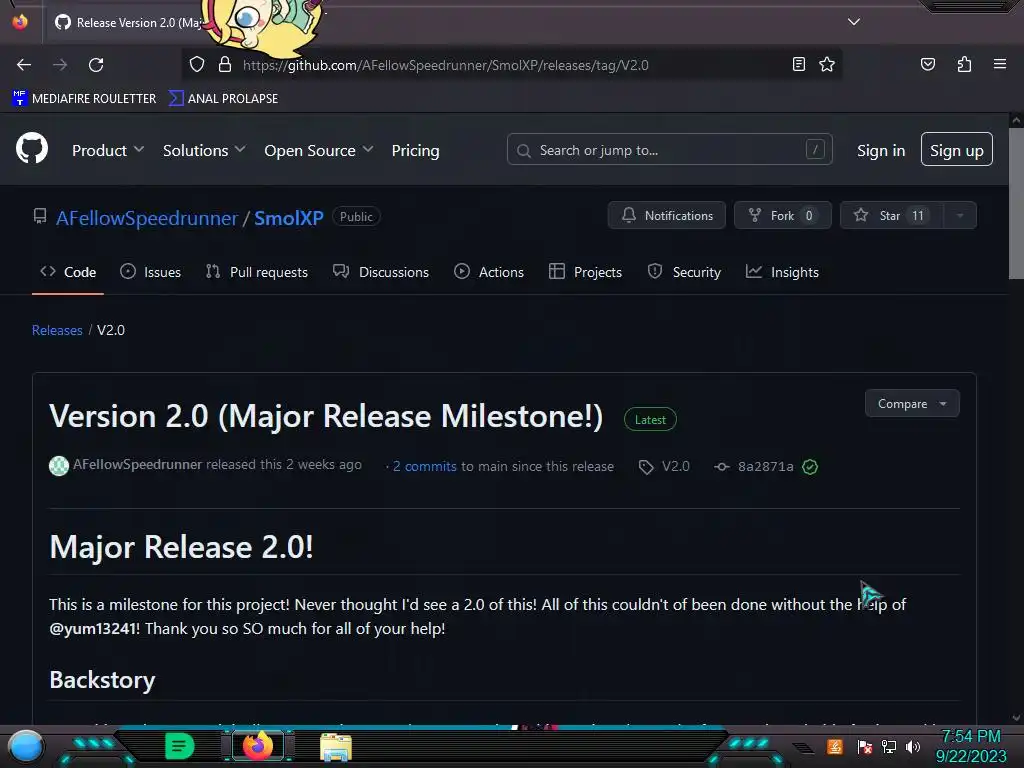Viewport: 1024px width, 768px height.
Task: Click the V2.0 tag icon
Action: click(x=646, y=467)
